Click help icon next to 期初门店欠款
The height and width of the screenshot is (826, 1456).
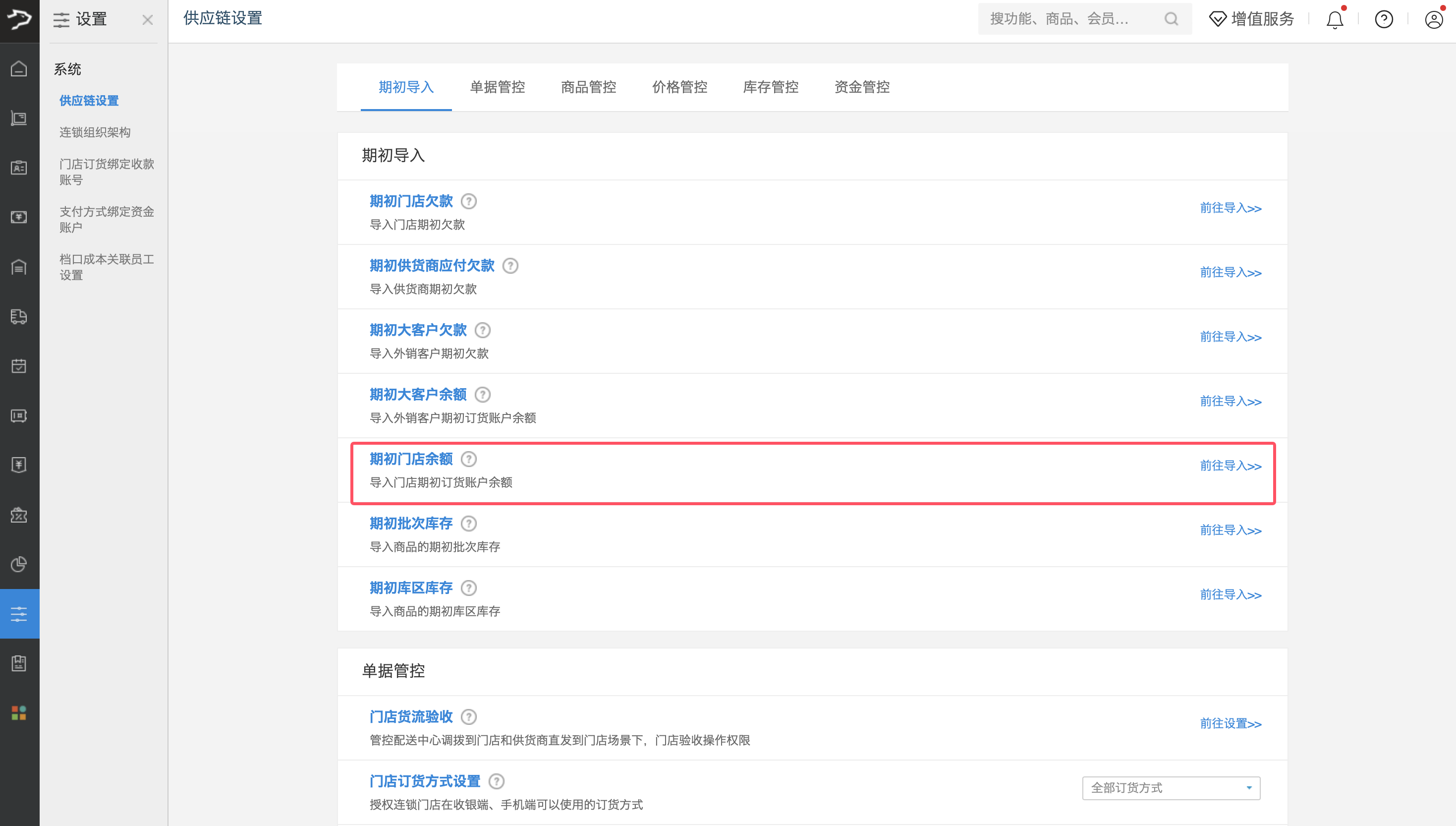pyautogui.click(x=468, y=201)
